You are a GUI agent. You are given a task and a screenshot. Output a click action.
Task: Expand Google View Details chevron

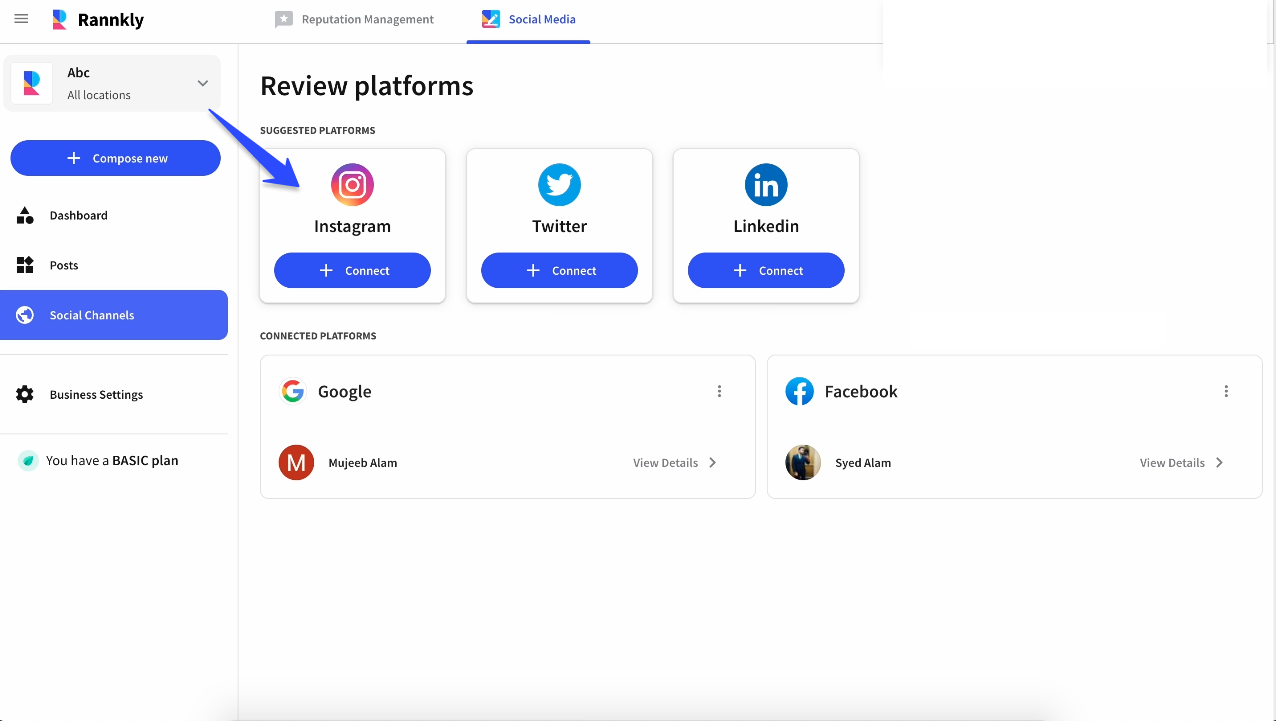click(x=712, y=463)
